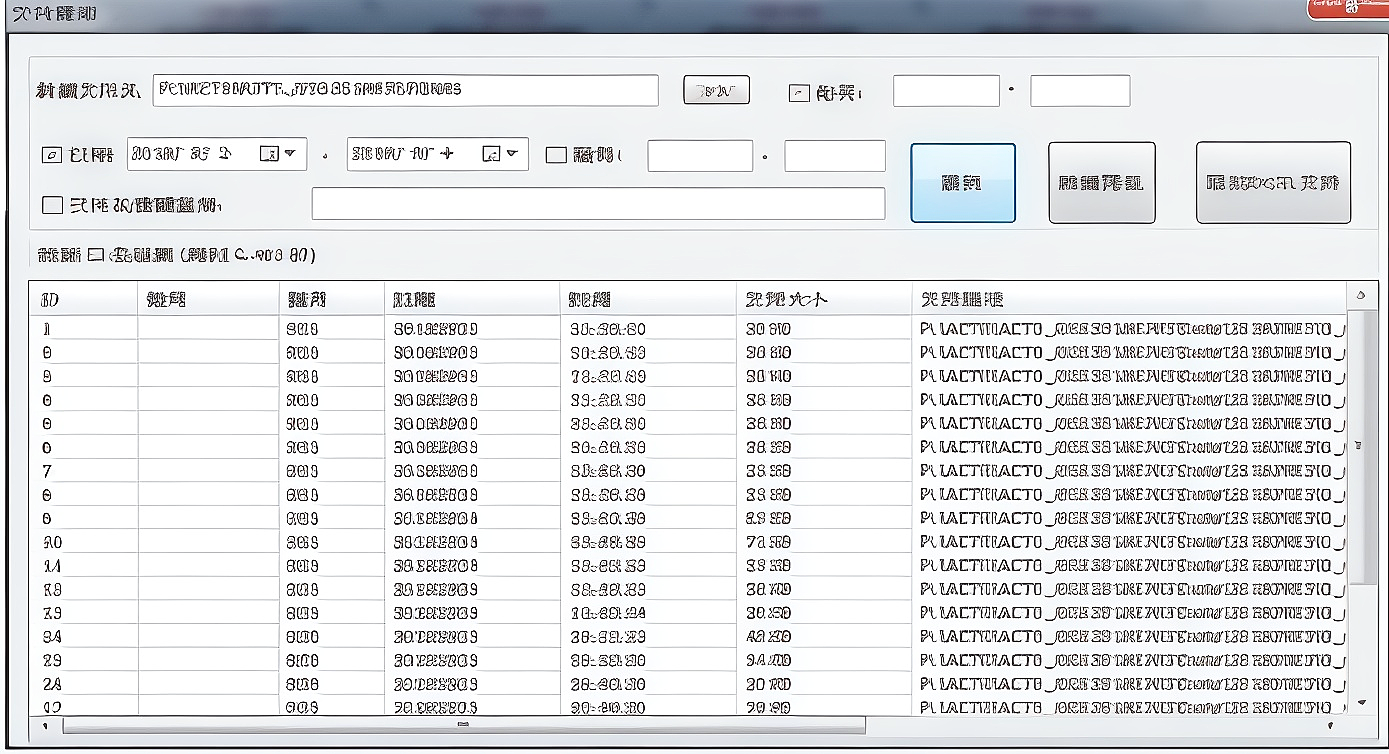Click into the file path text field
Image resolution: width=1389 pixels, height=754 pixels.
click(405, 90)
